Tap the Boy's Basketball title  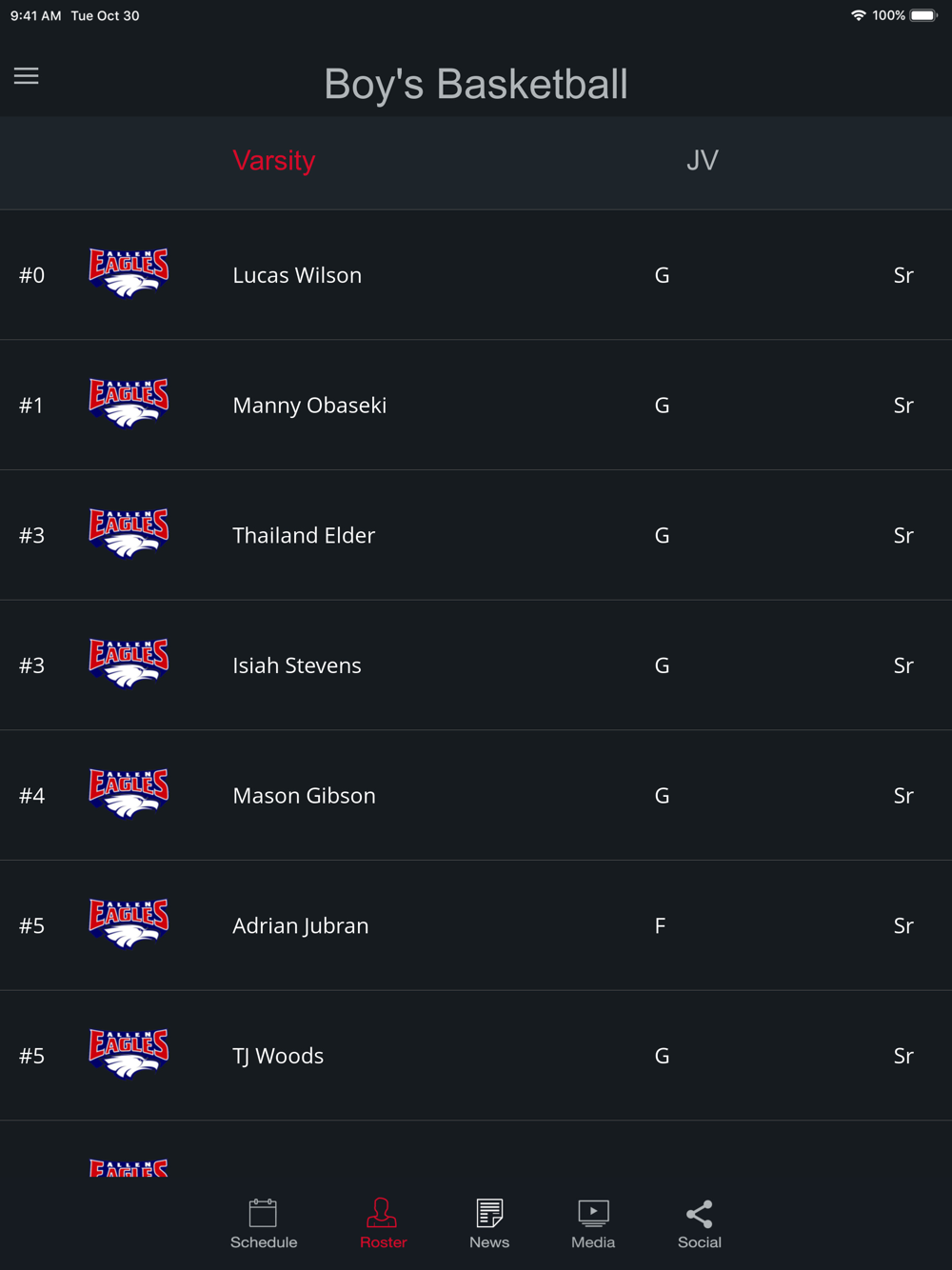click(476, 84)
